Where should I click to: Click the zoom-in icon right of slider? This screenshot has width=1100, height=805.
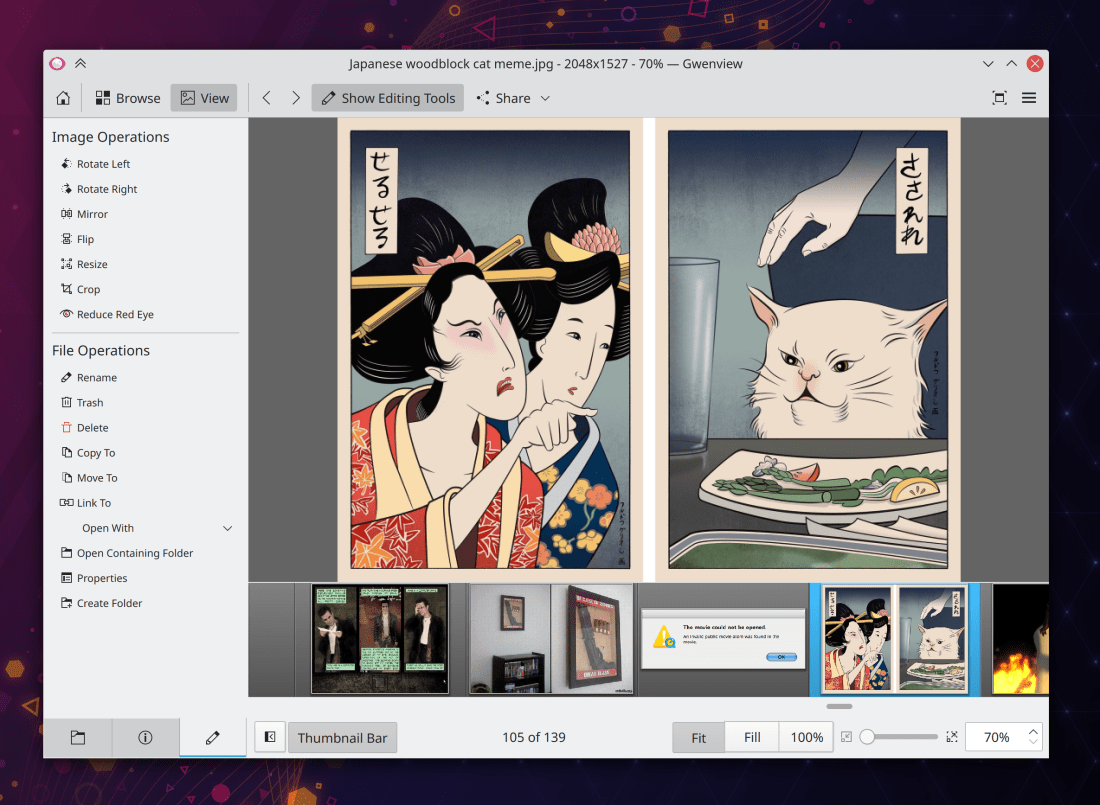952,738
